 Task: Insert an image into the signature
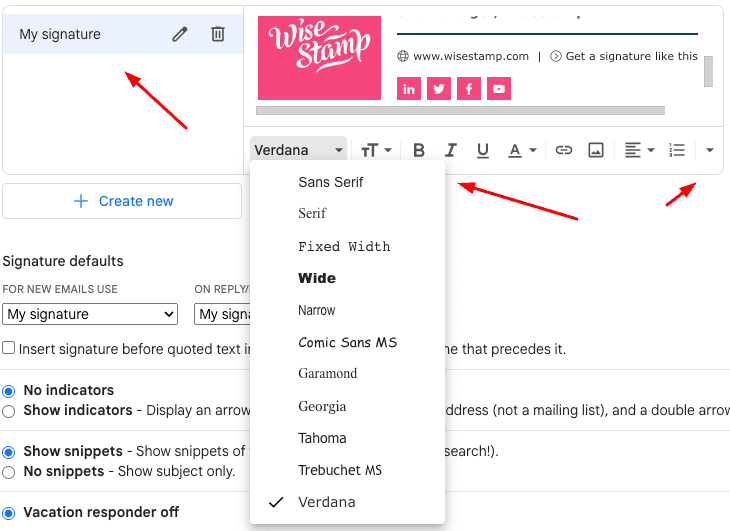596,150
